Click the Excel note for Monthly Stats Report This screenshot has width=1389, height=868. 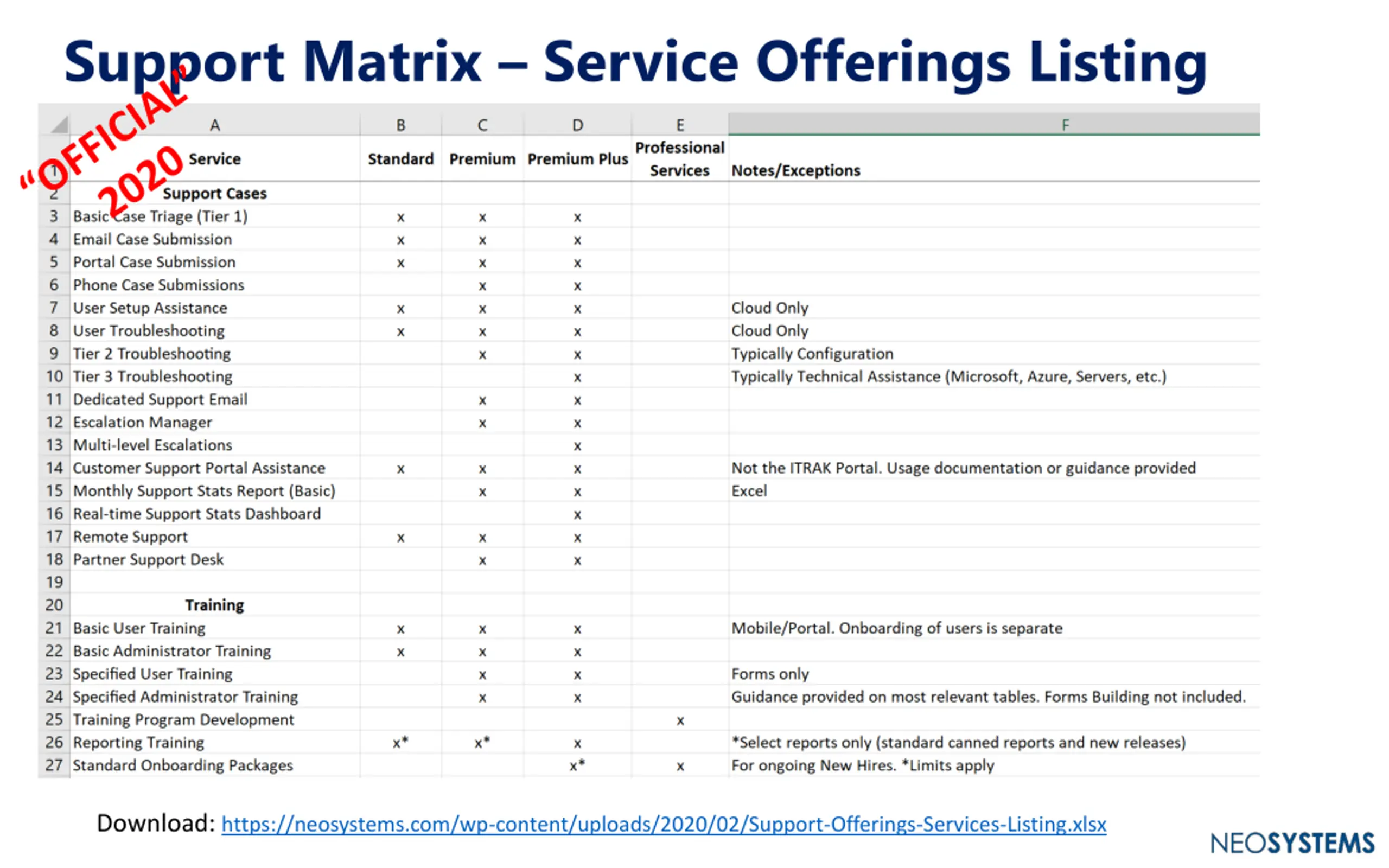coord(748,492)
